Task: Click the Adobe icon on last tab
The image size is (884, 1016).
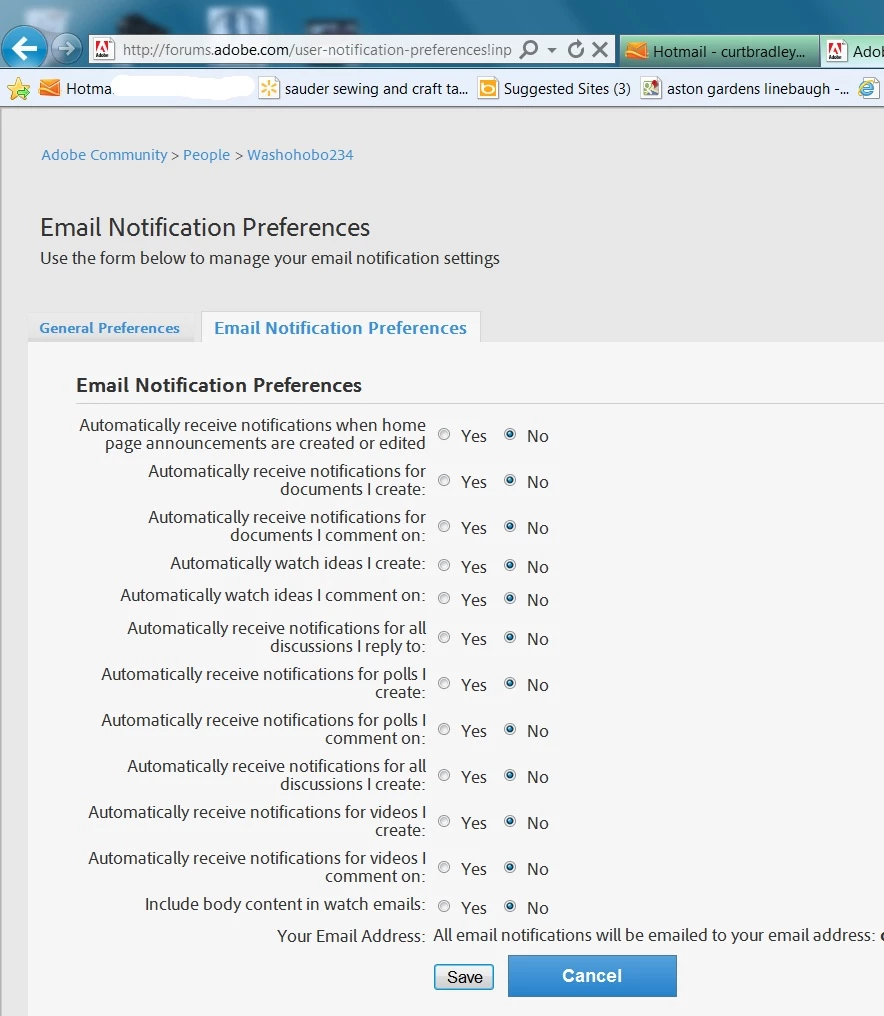Action: (x=835, y=51)
